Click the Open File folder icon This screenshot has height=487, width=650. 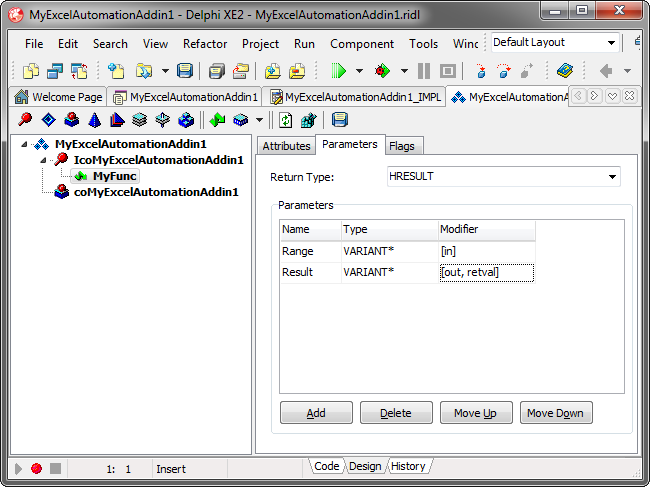(143, 71)
